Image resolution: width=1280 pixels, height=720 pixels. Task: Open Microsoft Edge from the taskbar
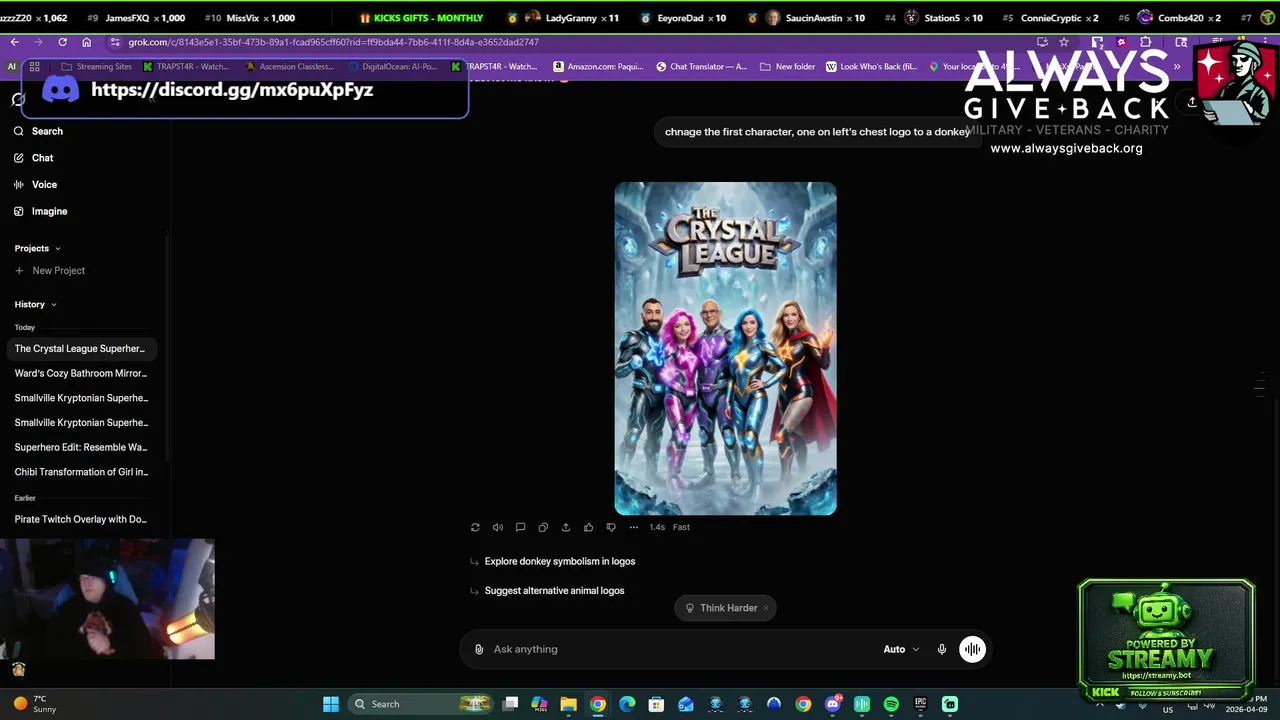pos(627,704)
